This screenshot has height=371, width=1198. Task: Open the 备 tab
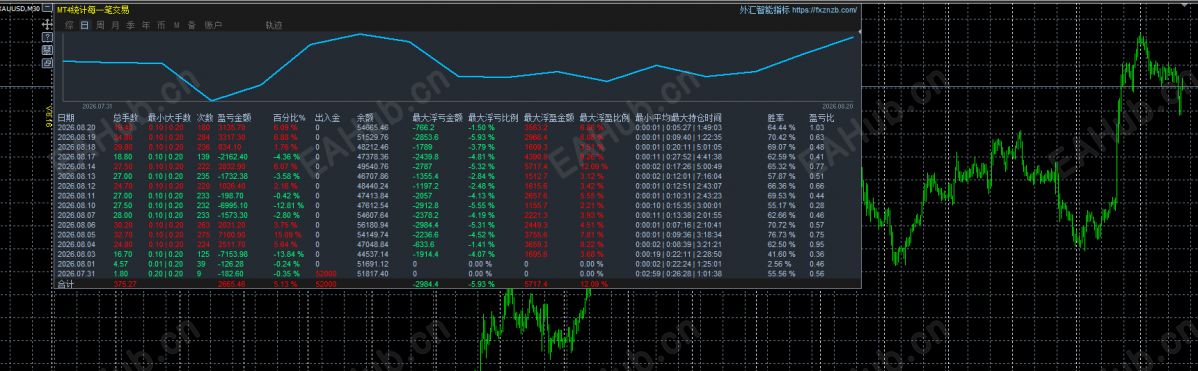191,25
